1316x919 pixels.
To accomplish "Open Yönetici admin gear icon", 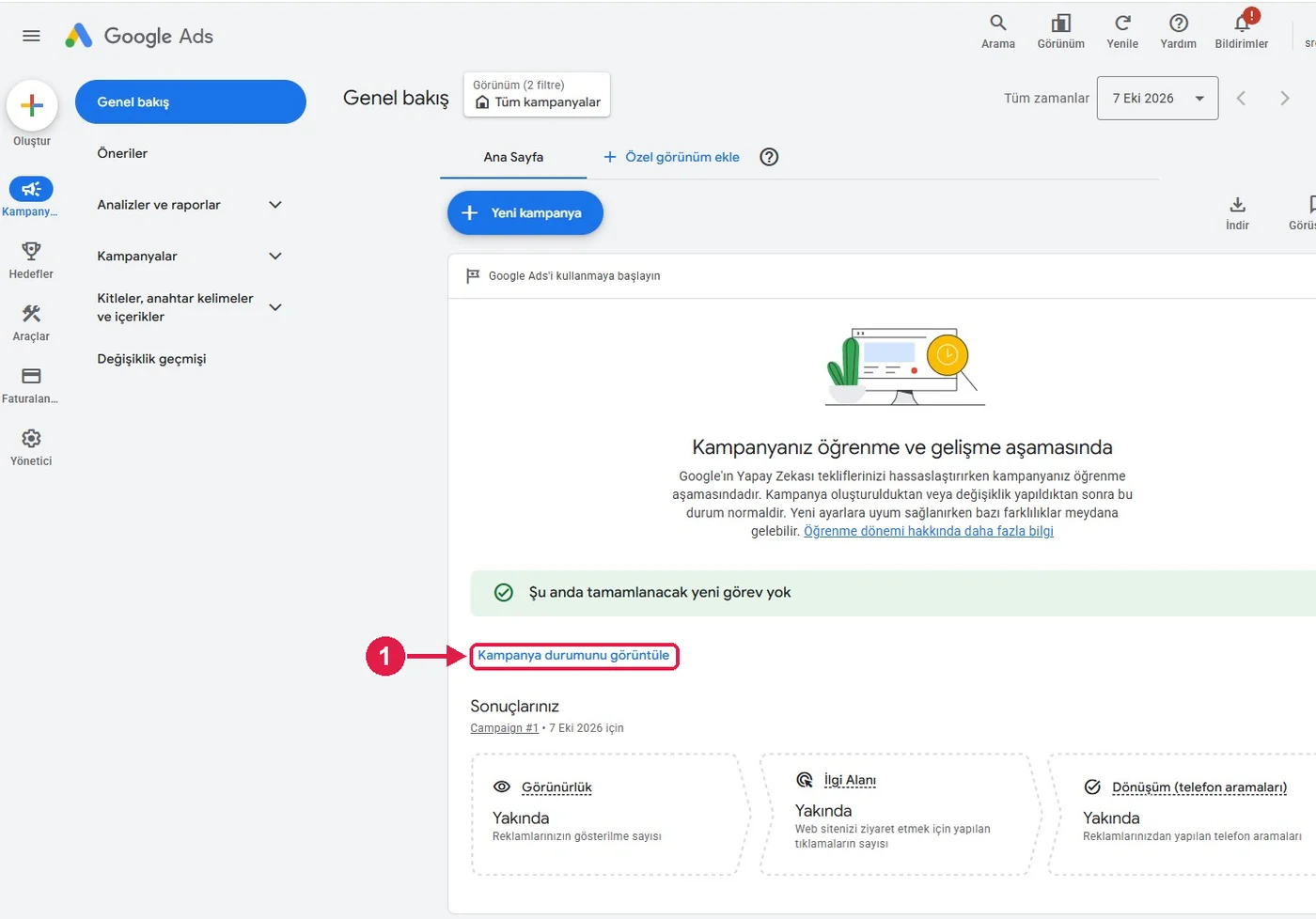I will pyautogui.click(x=31, y=439).
